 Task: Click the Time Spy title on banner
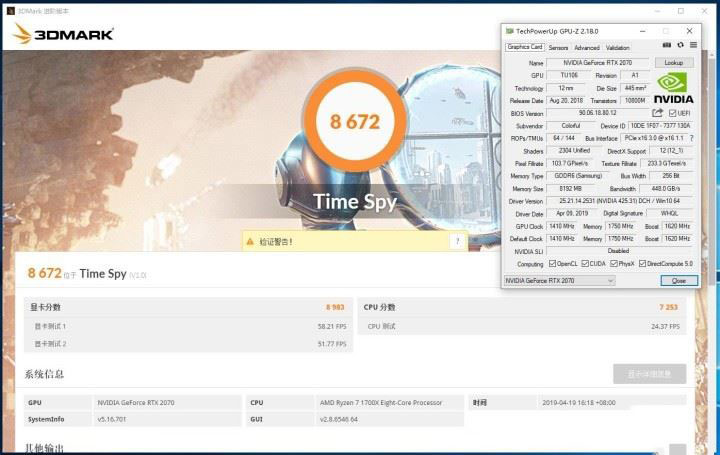click(x=354, y=202)
